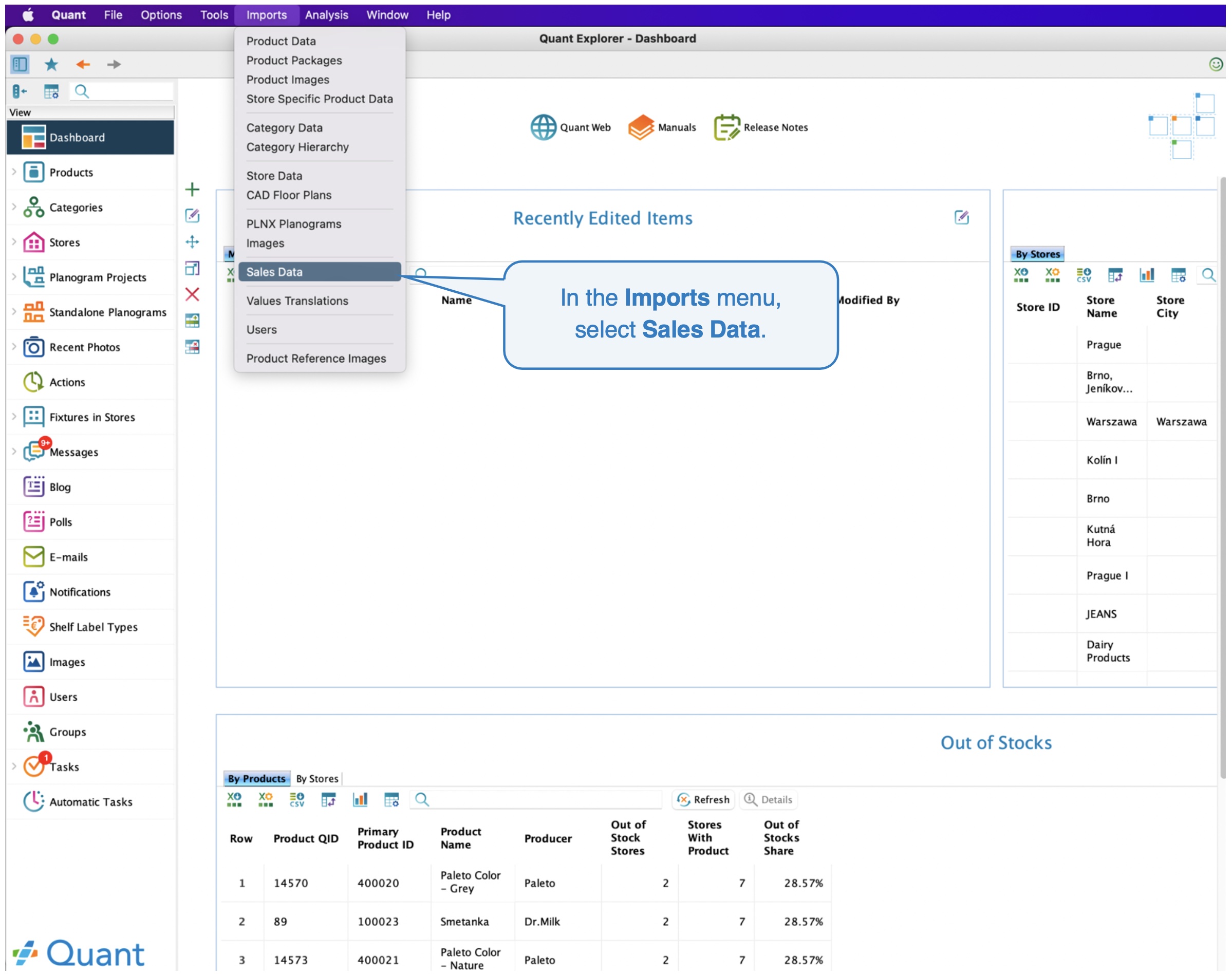Open the Groups sidebar icon
1232x974 pixels.
coord(34,732)
